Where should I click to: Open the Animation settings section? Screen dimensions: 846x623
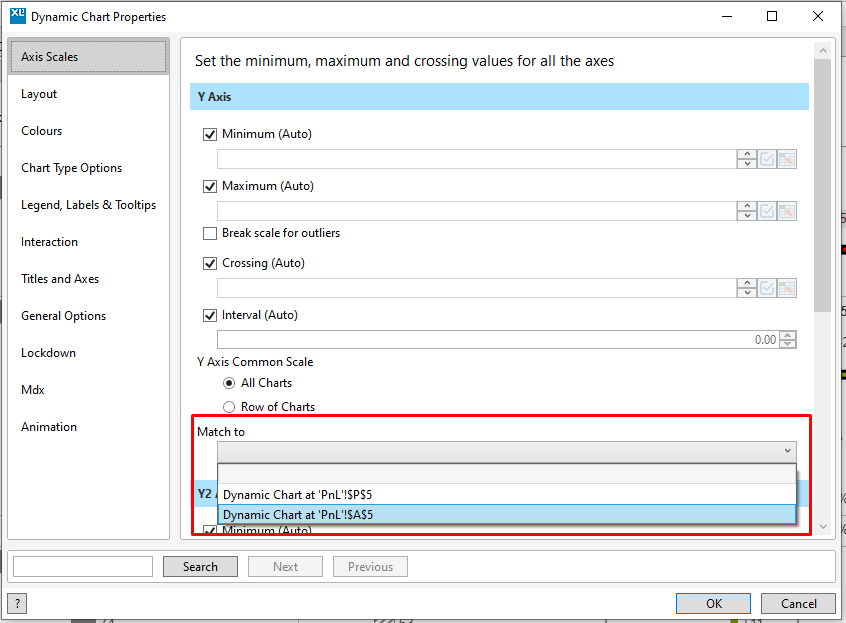(49, 426)
